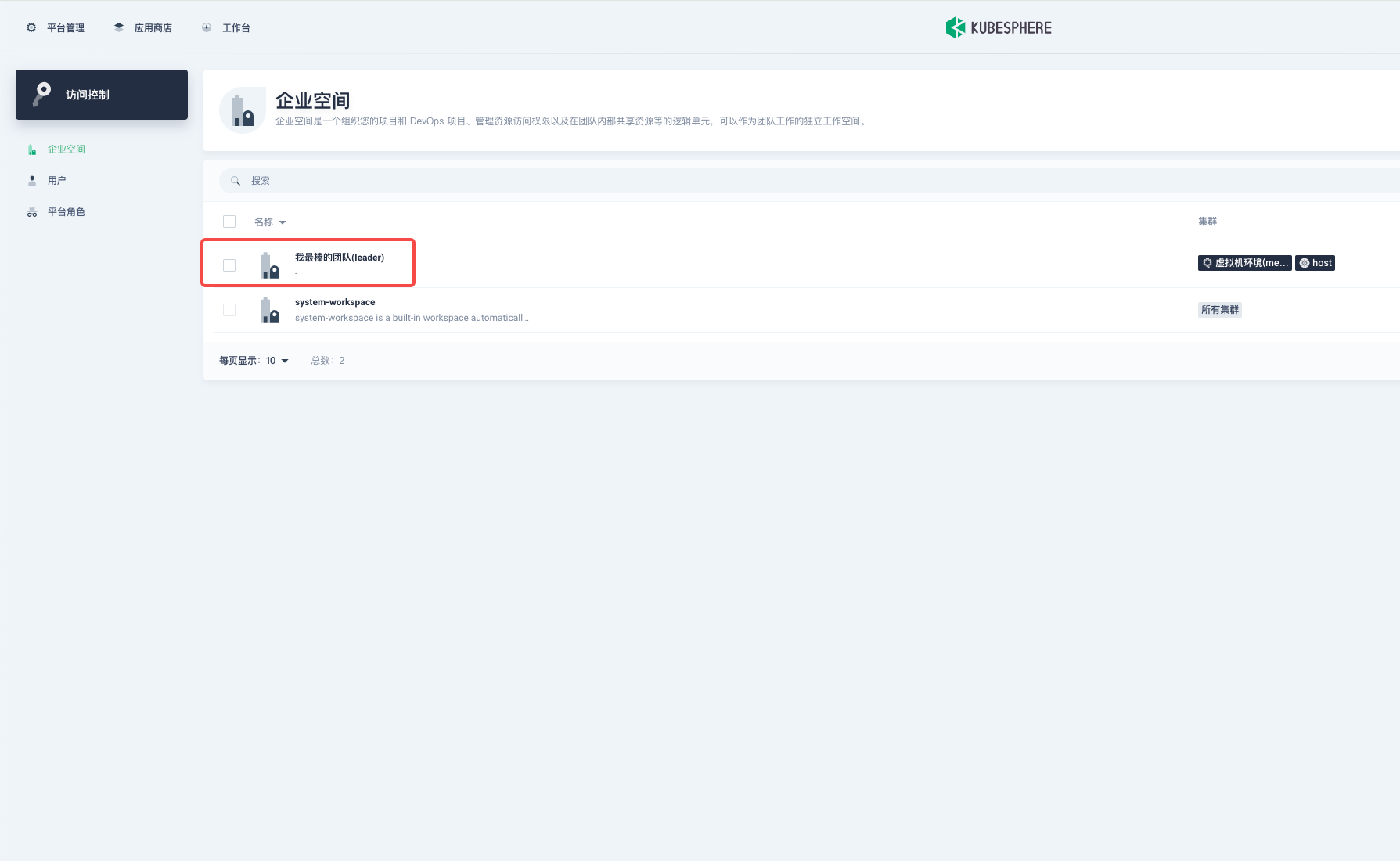
Task: Click the workbench icon in top bar
Action: [x=207, y=27]
